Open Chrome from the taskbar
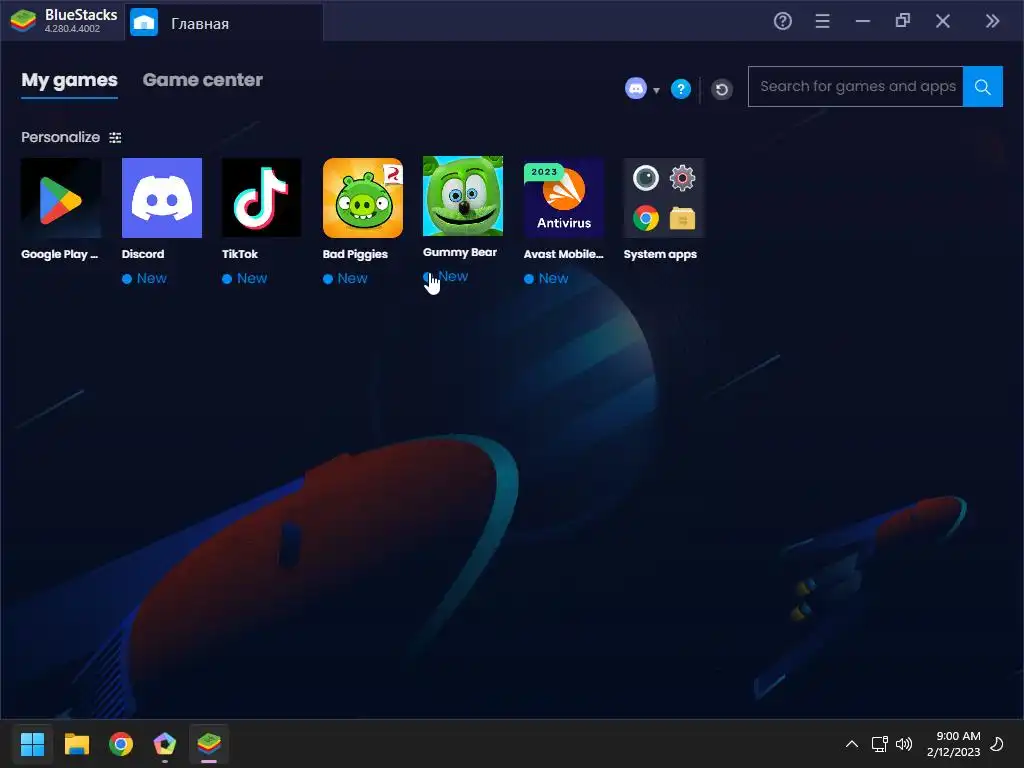 (121, 743)
